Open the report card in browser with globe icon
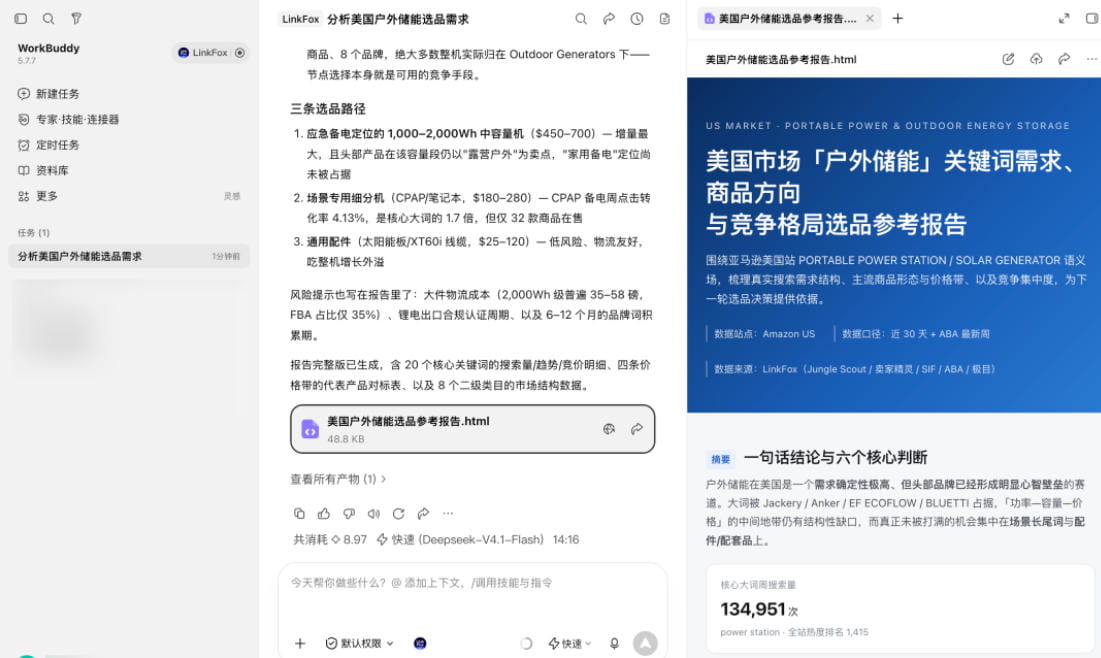1101x658 pixels. click(x=609, y=429)
